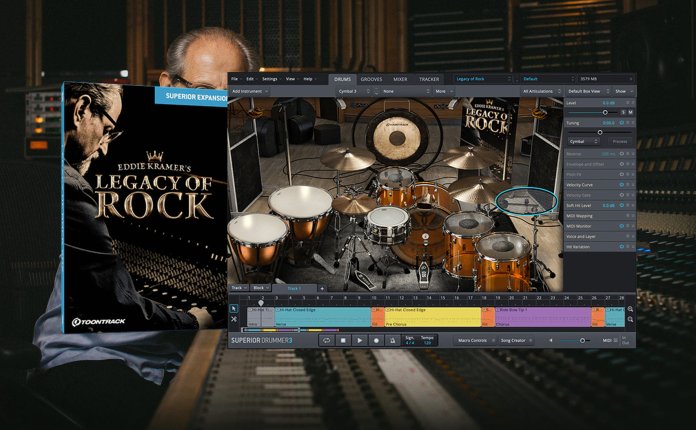The height and width of the screenshot is (430, 696).
Task: Open the Help menu
Action: 308,79
